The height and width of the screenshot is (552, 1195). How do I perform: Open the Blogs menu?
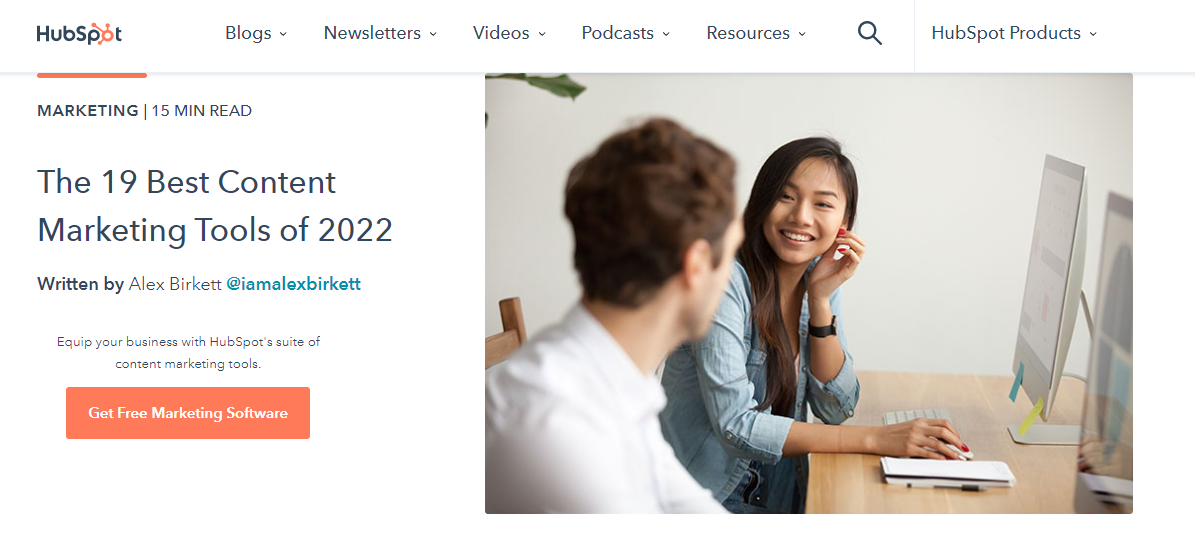pyautogui.click(x=256, y=33)
